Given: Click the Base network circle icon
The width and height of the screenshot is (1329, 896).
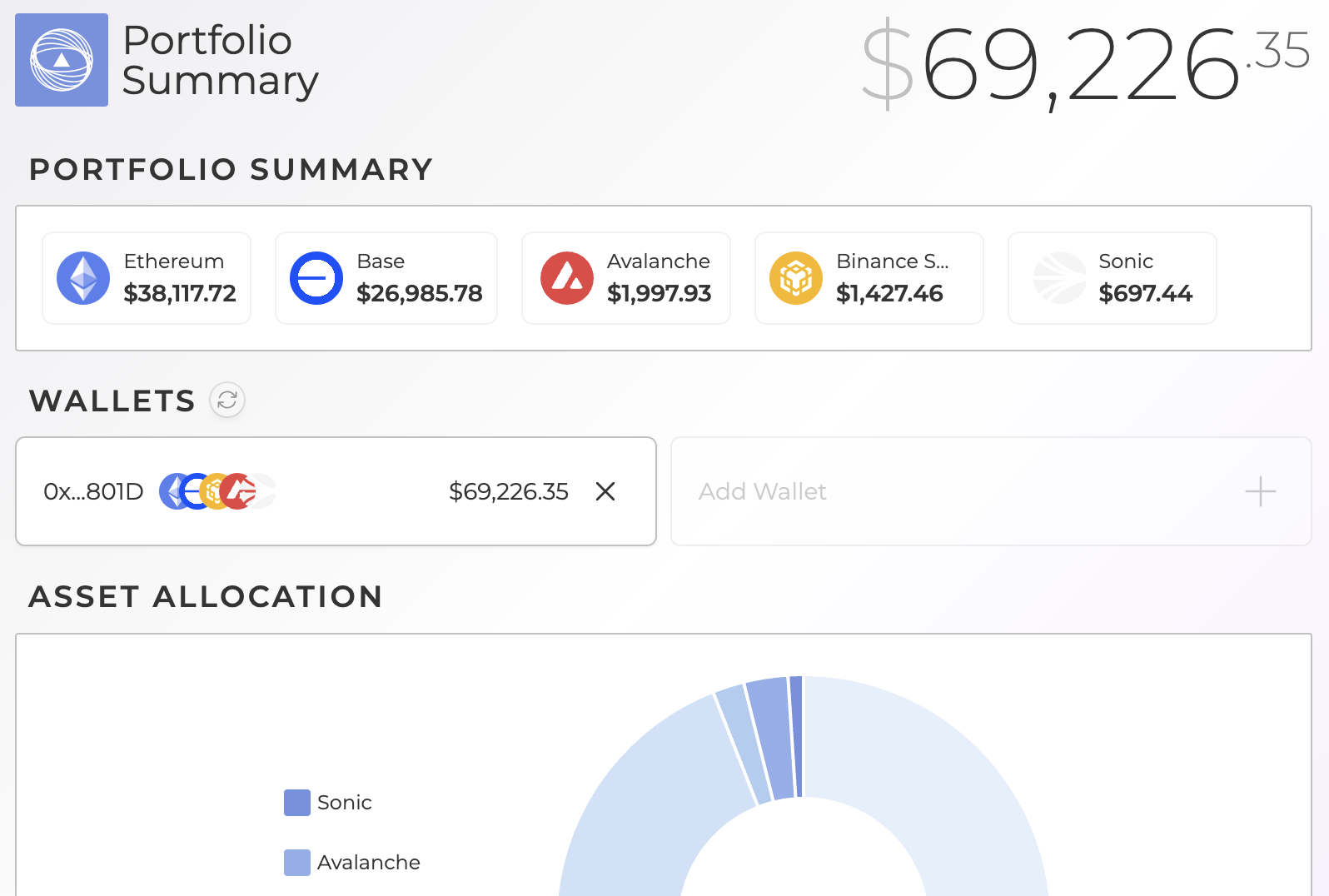Looking at the screenshot, I should coord(316,278).
